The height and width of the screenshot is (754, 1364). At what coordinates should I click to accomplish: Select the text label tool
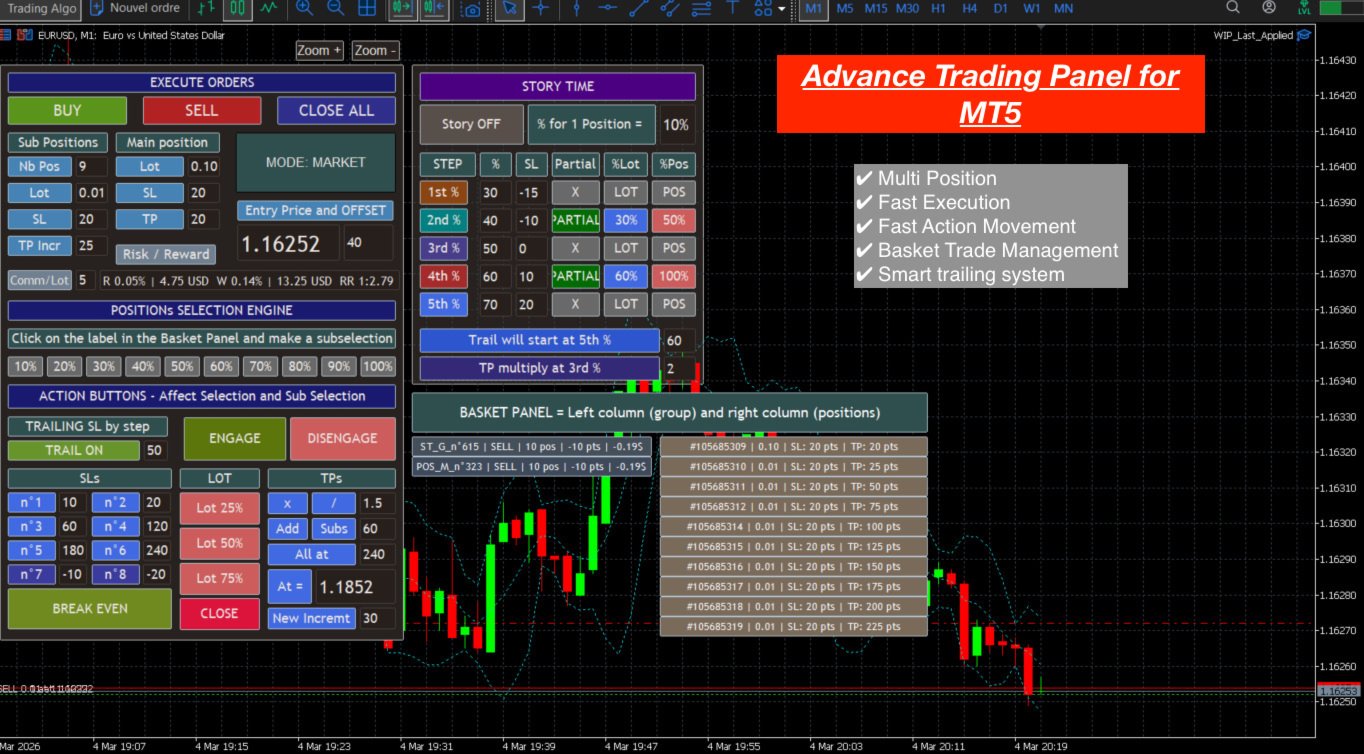click(733, 8)
